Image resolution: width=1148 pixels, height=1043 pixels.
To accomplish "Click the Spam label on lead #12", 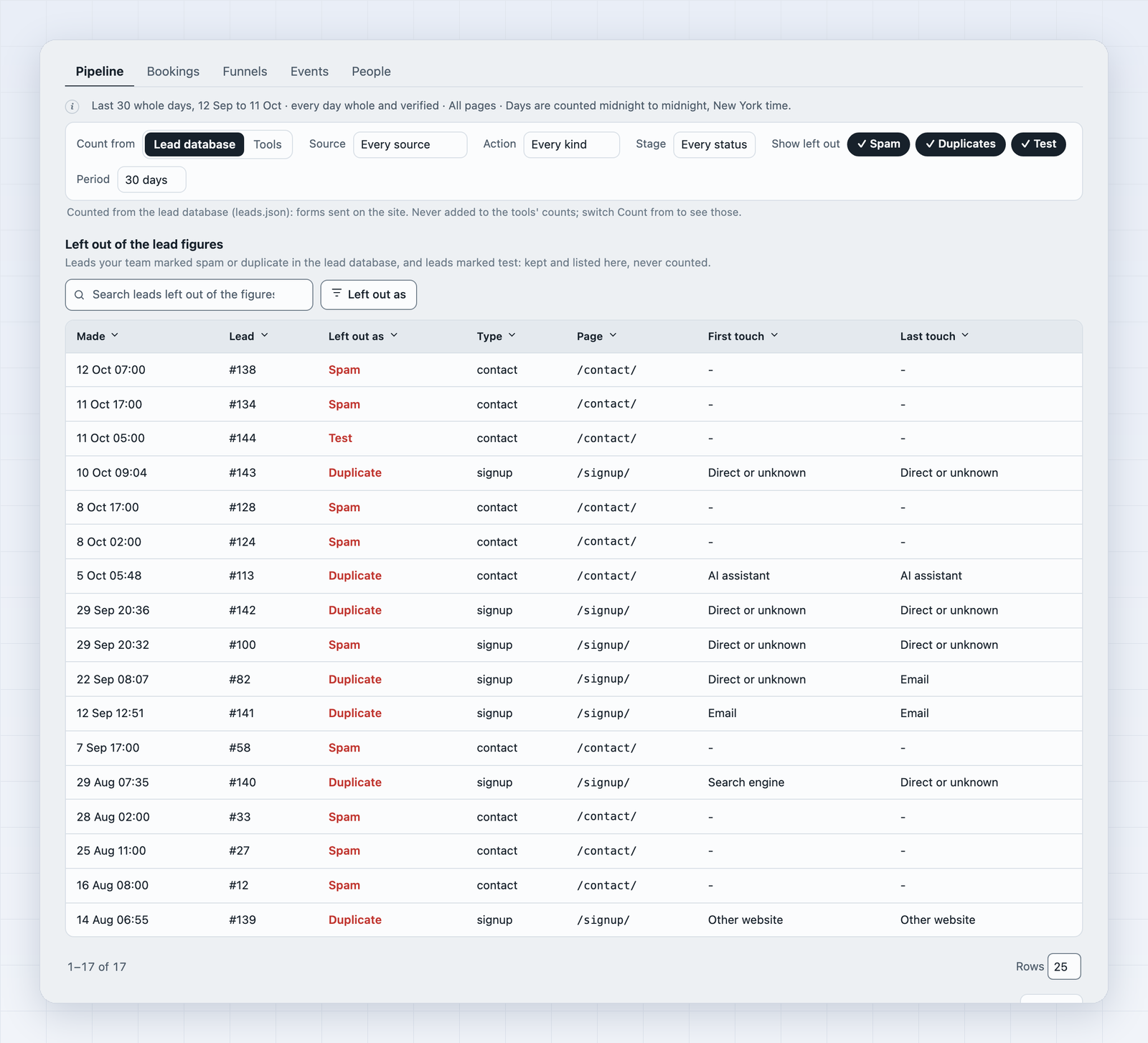I will coord(344,885).
